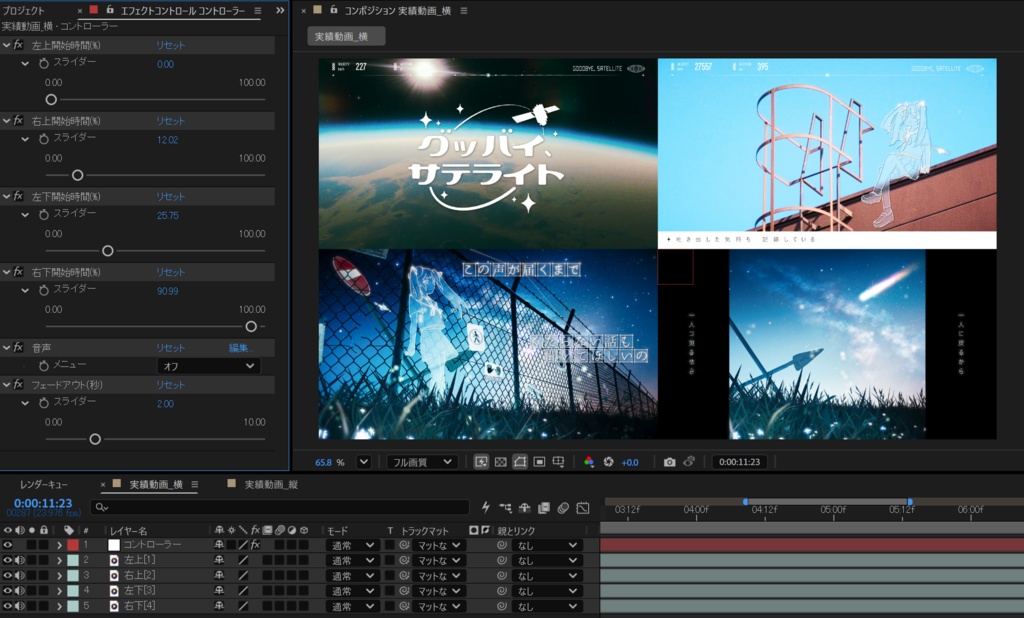Viewport: 1024px width, 618px height.
Task: Enable the region of interest icon
Action: pyautogui.click(x=539, y=462)
